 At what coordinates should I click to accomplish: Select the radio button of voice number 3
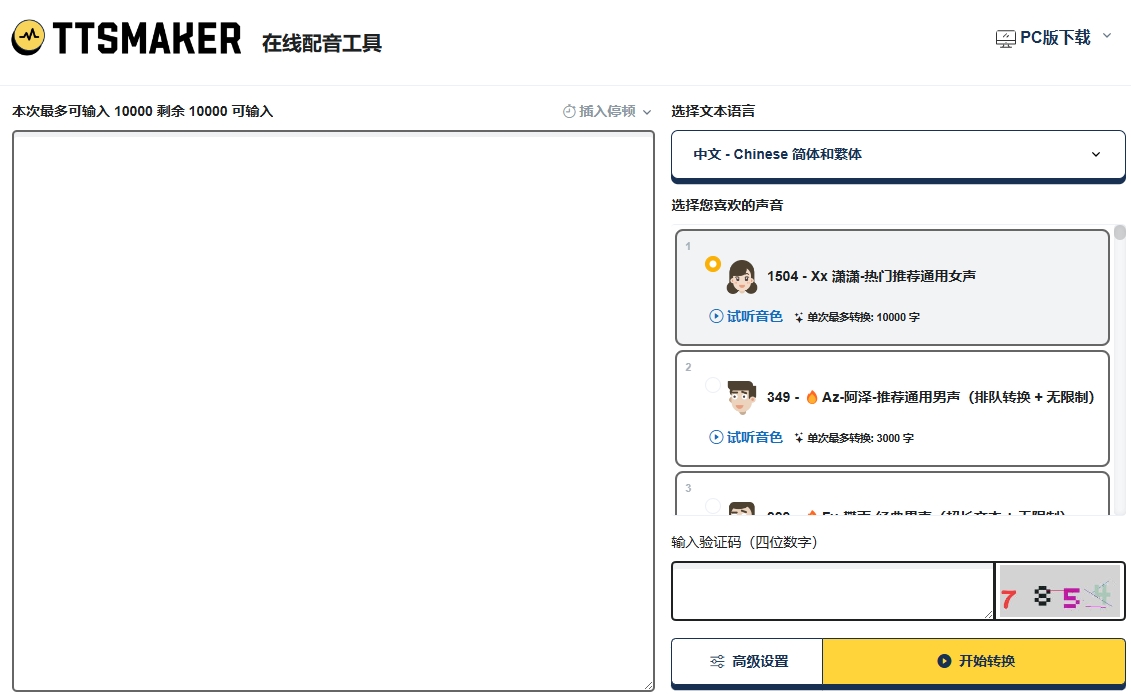coord(712,507)
